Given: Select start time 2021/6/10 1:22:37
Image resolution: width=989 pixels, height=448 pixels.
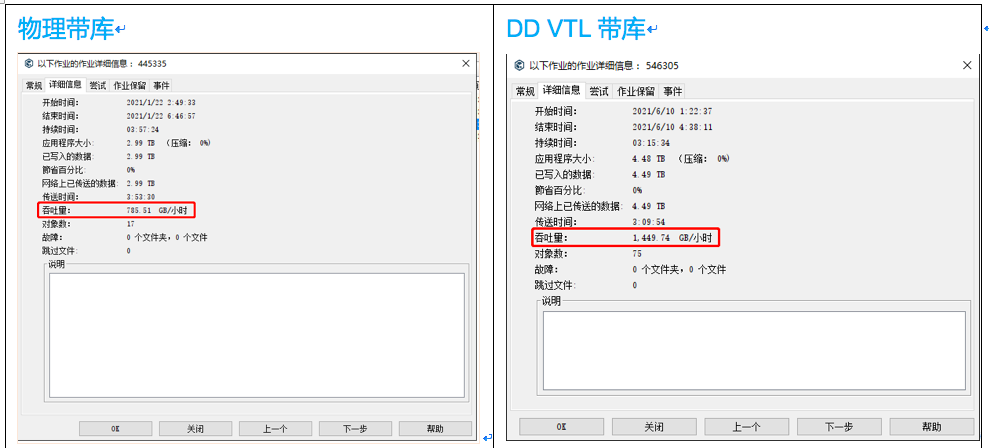Looking at the screenshot, I should tap(672, 111).
